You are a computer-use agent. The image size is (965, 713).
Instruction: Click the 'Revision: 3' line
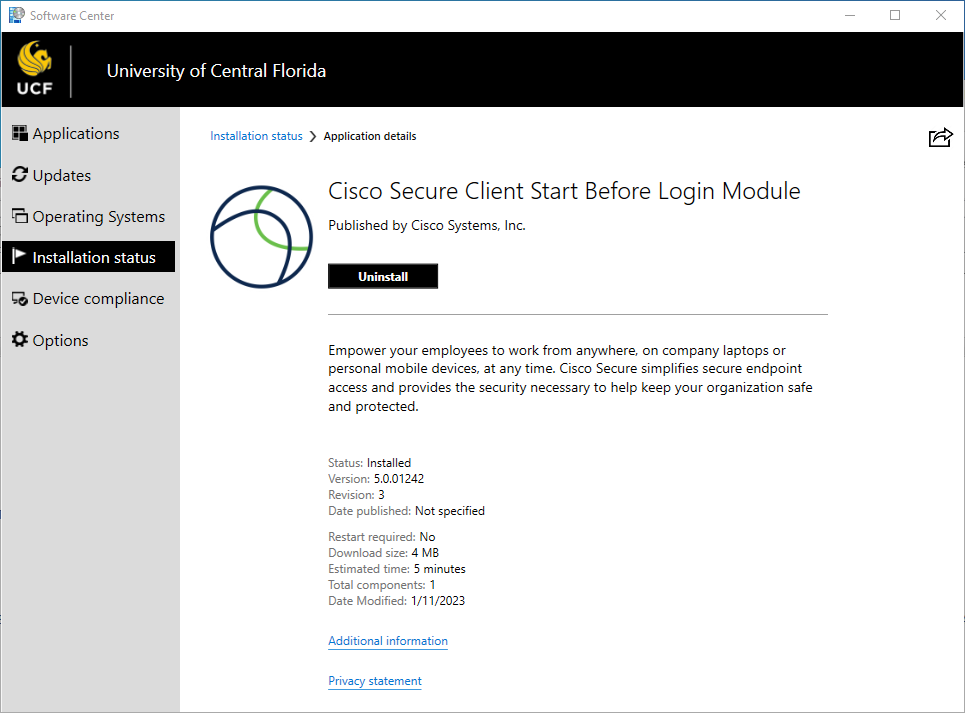pyautogui.click(x=356, y=495)
